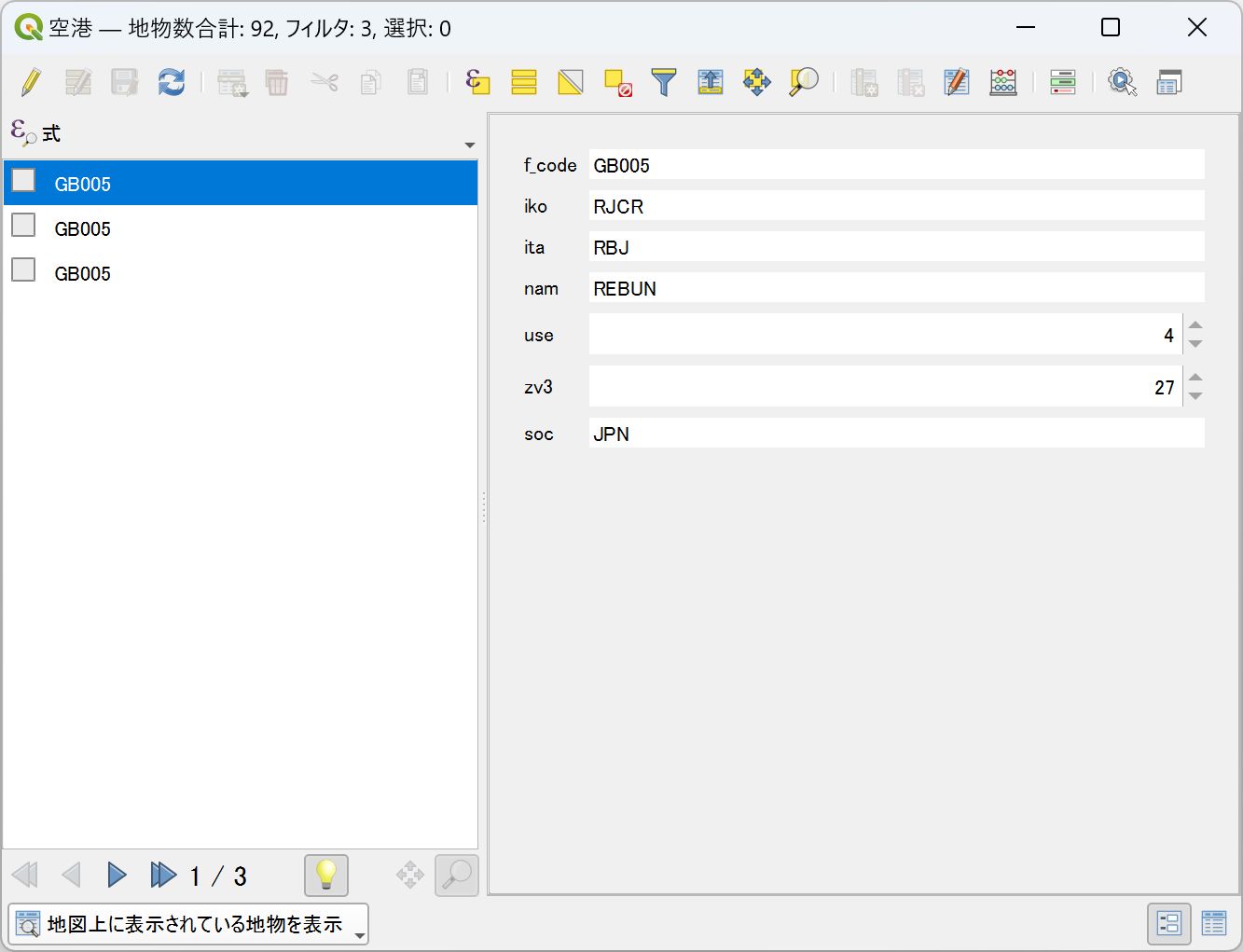Click the soc field containing JPN
1243x952 pixels.
click(x=897, y=434)
